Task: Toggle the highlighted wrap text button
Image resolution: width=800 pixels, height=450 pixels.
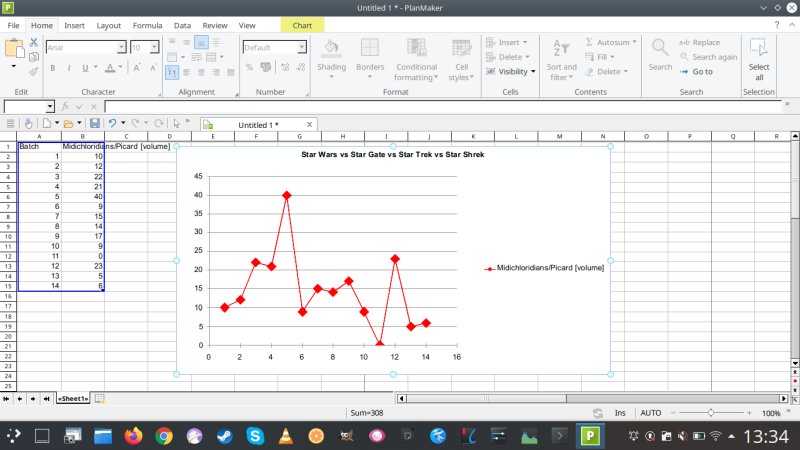Action: (172, 72)
